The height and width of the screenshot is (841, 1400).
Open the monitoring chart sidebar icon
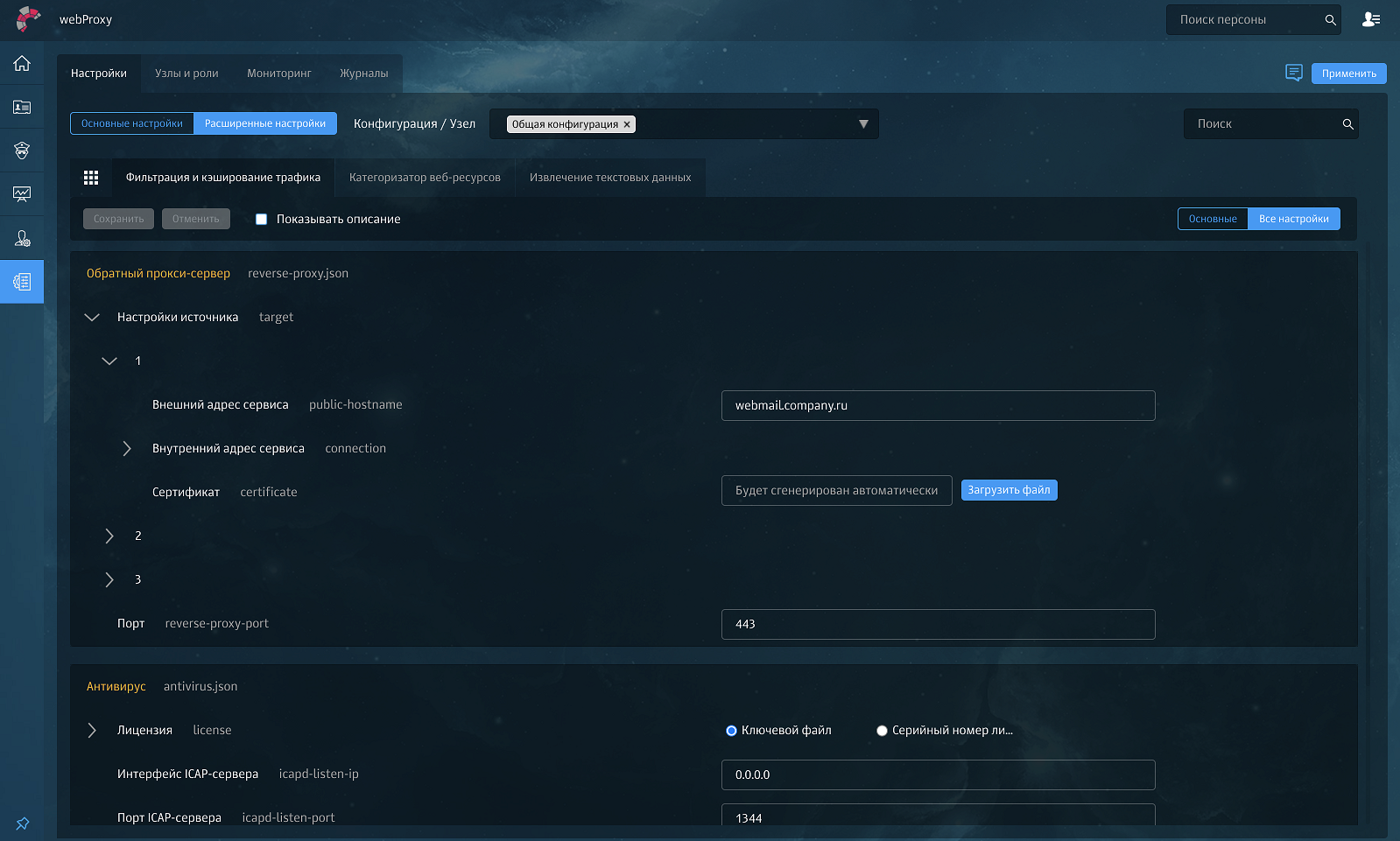22,194
